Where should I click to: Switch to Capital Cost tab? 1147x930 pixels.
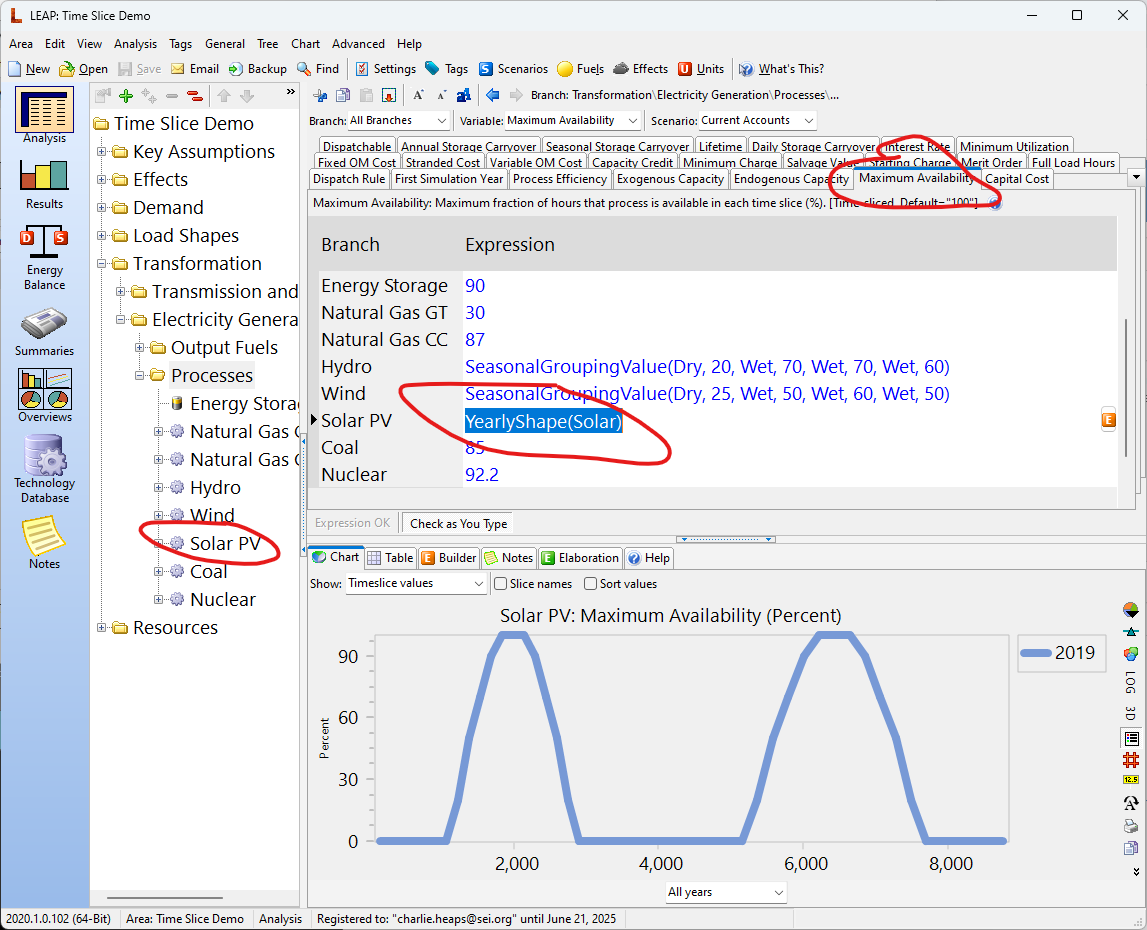coord(1017,179)
